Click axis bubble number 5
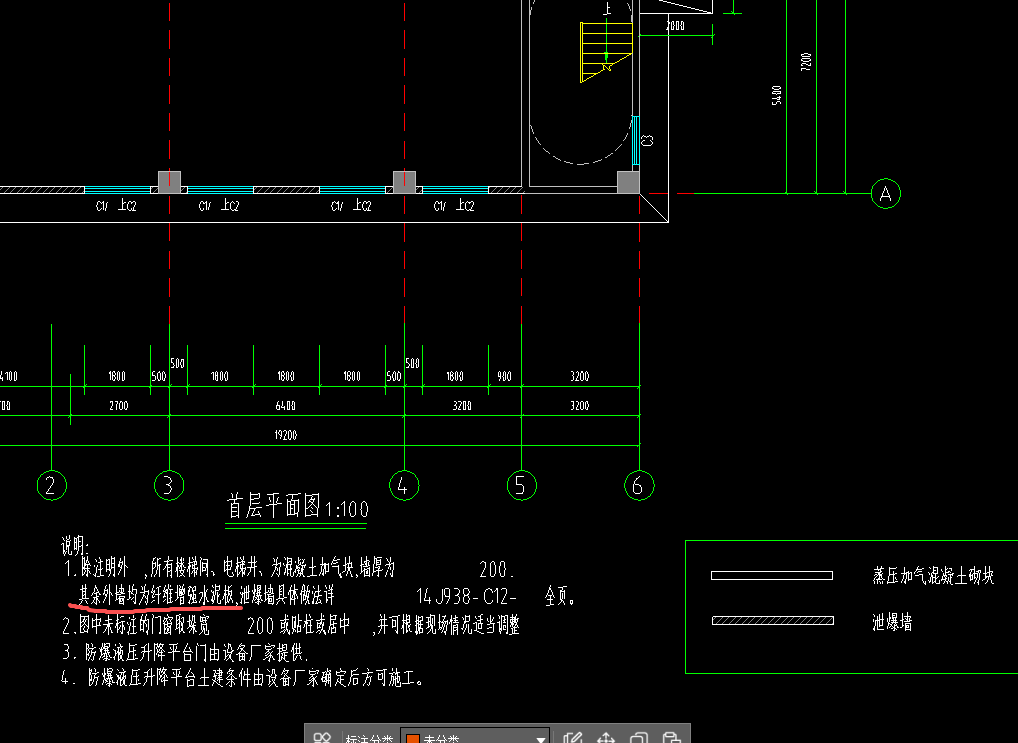This screenshot has height=743, width=1018. tap(521, 486)
